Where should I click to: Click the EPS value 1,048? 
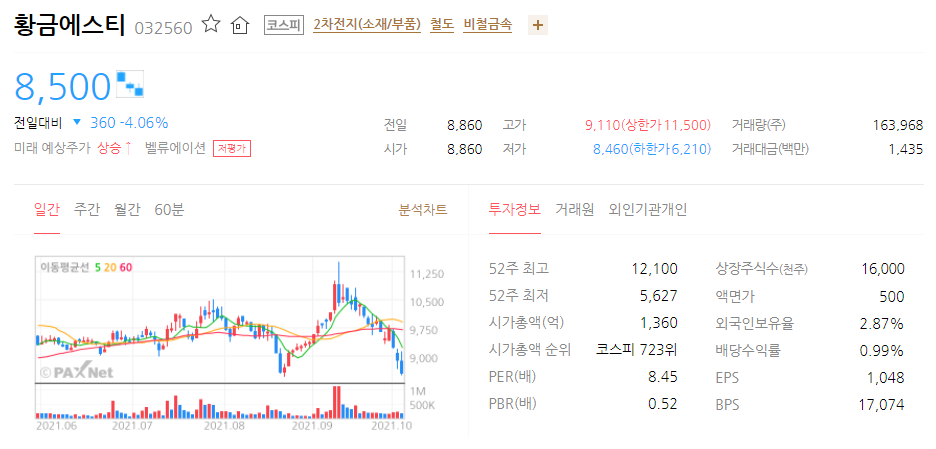[887, 377]
